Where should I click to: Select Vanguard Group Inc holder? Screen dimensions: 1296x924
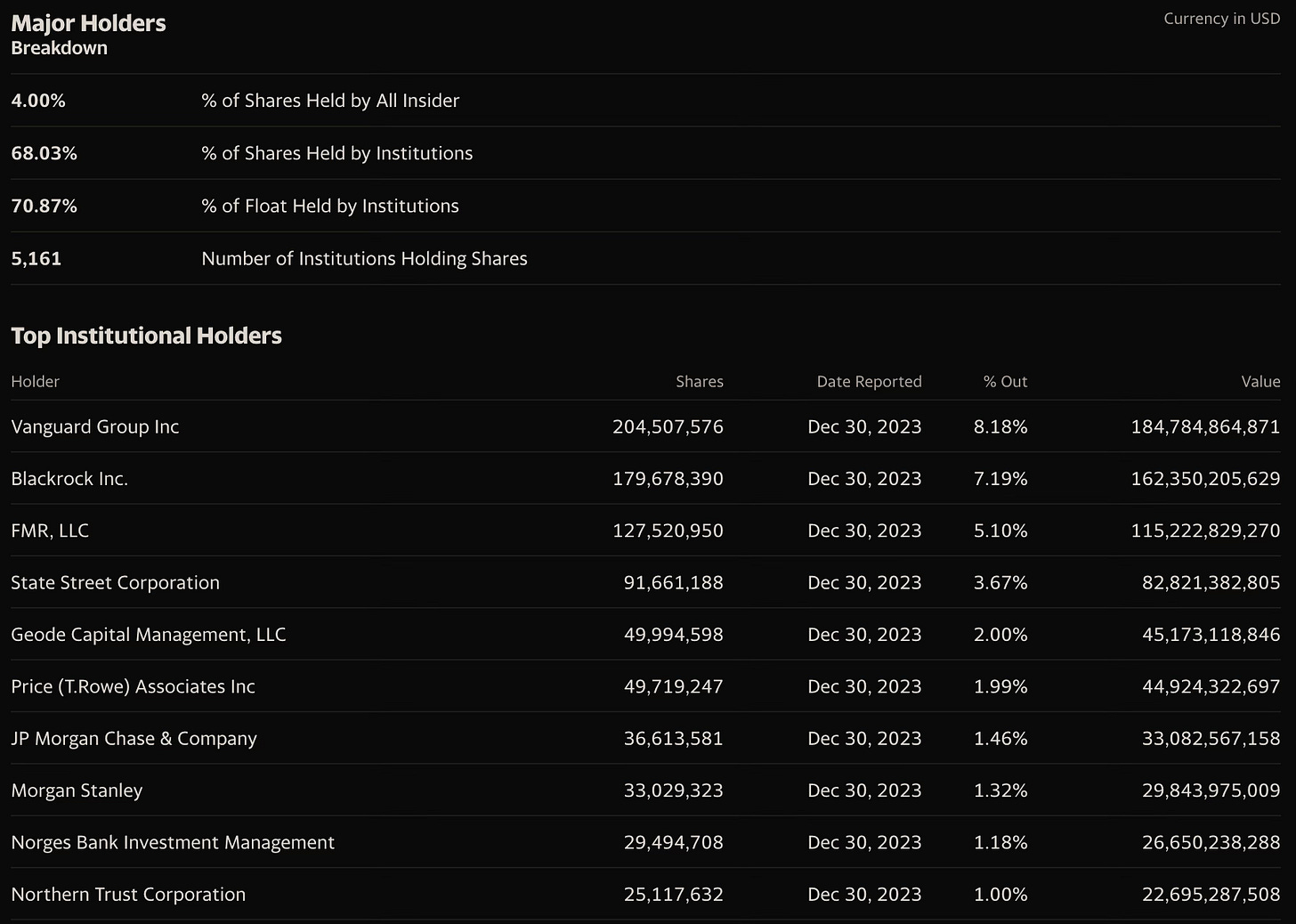pos(95,426)
